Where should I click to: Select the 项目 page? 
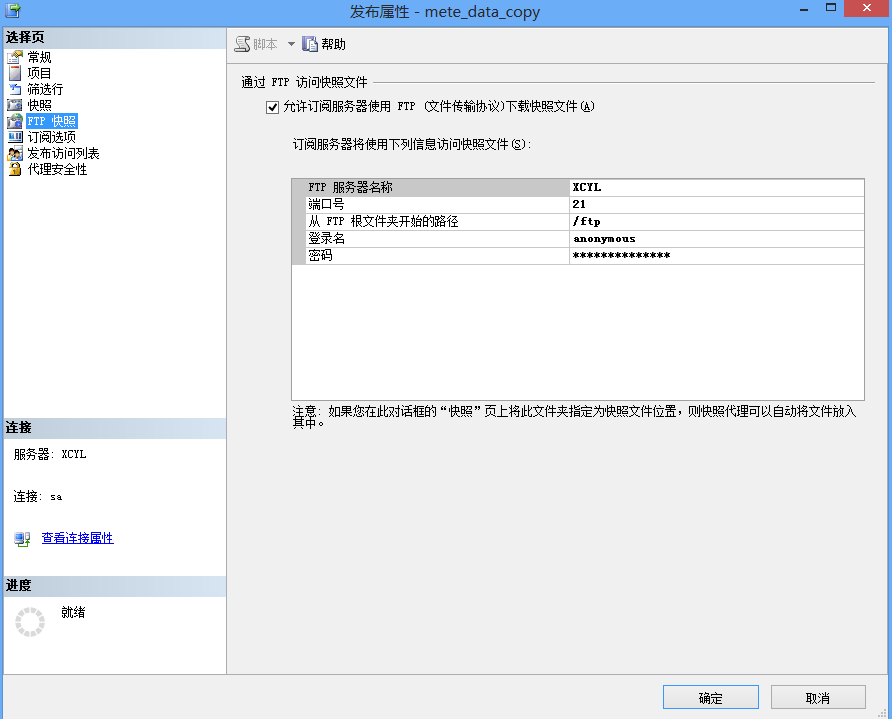39,73
